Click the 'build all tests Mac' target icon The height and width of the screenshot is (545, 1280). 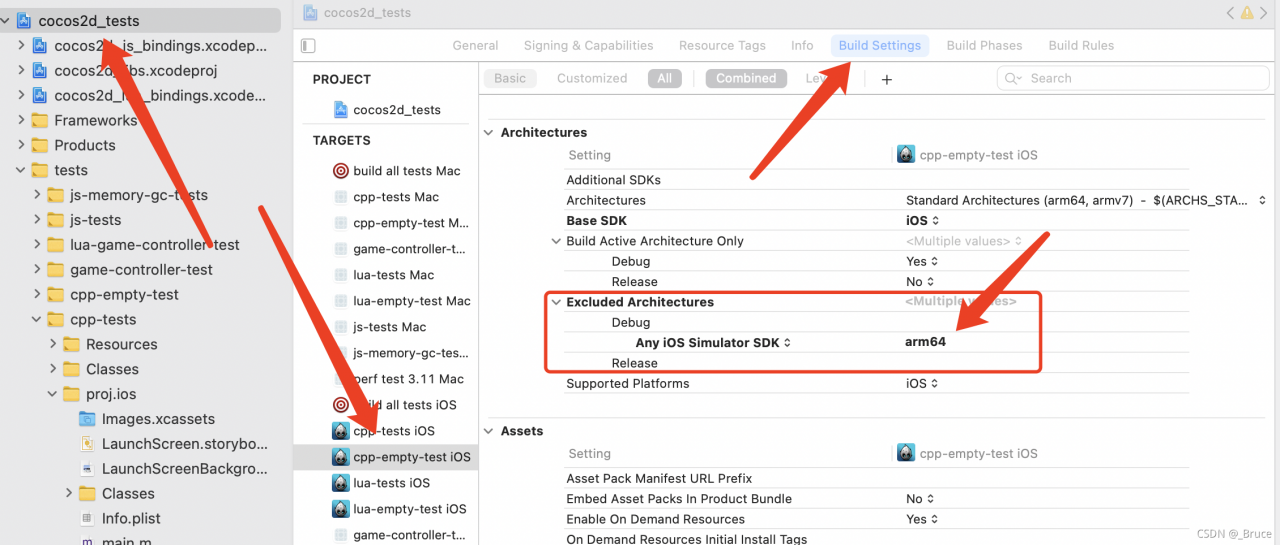(341, 171)
